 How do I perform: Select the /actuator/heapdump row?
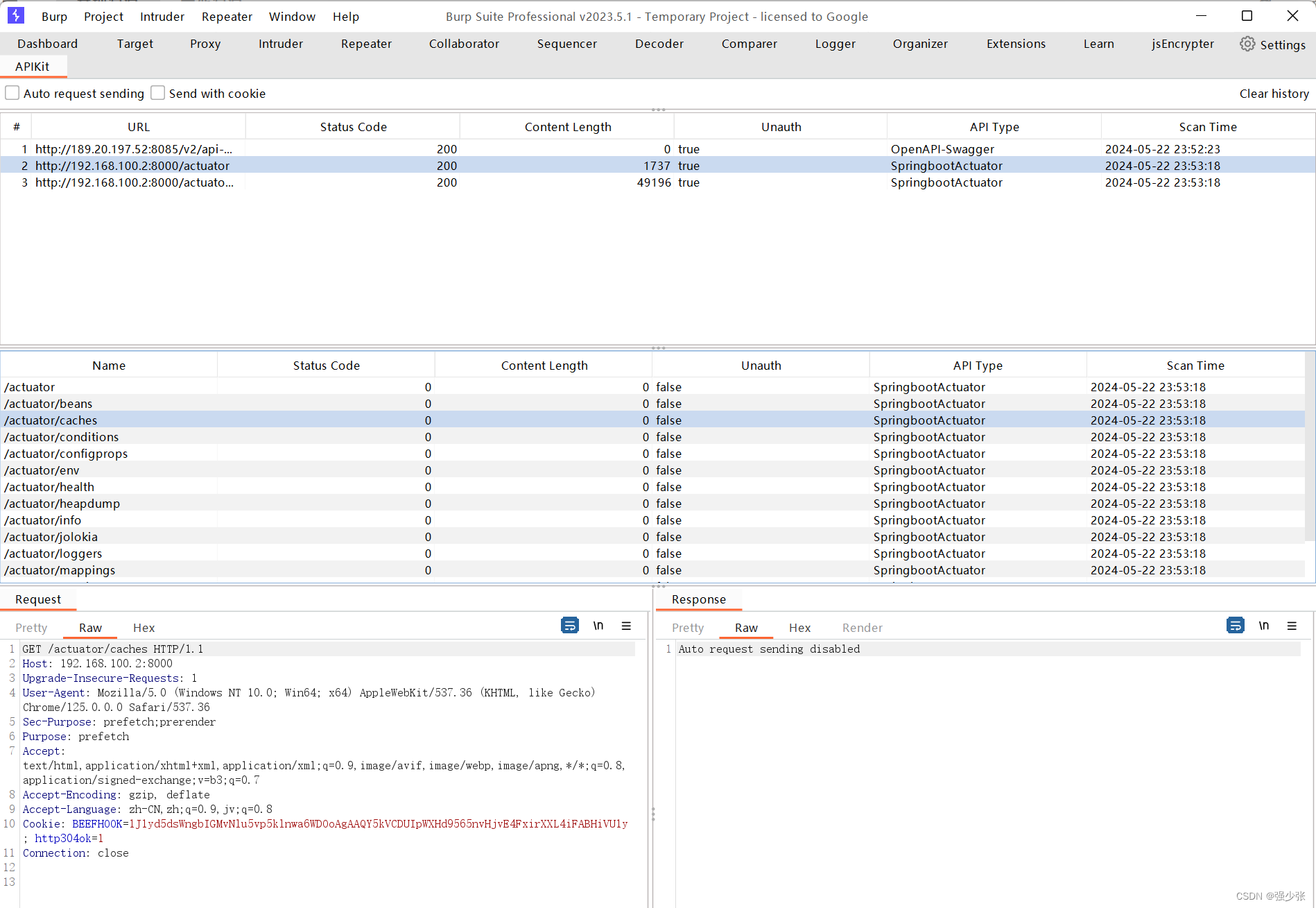pos(652,504)
